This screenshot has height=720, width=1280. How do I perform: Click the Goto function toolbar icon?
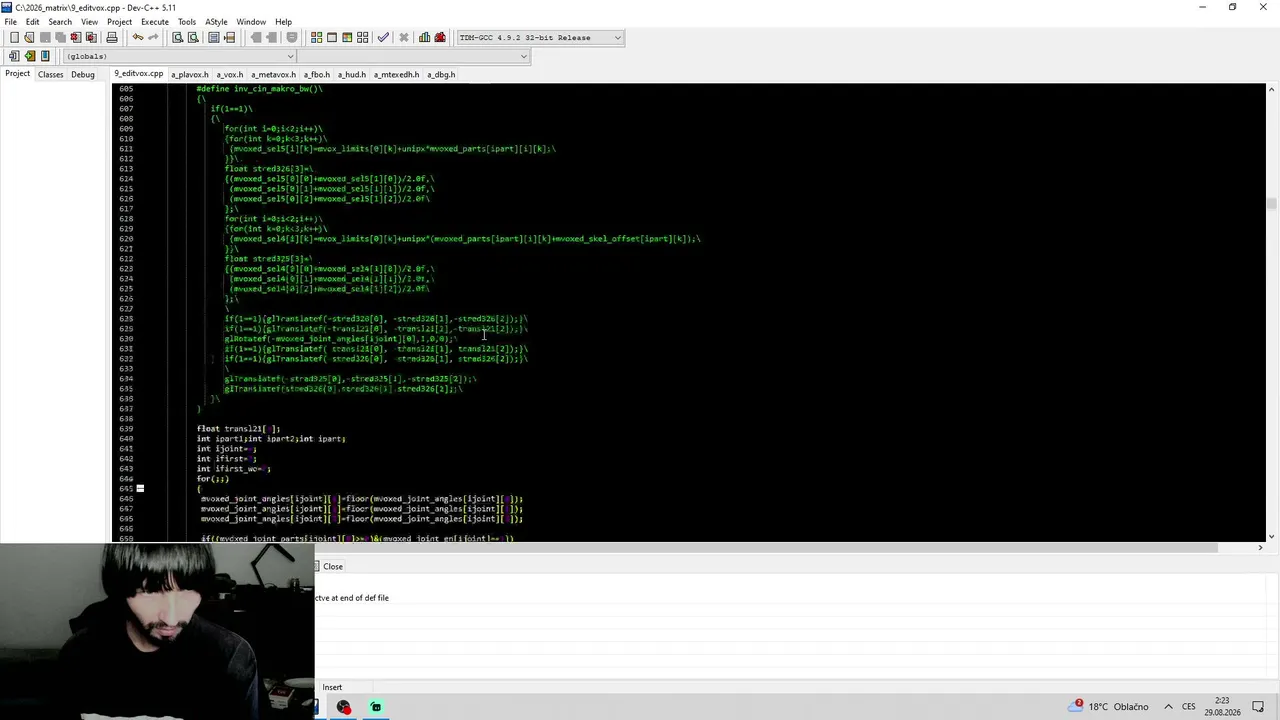(213, 37)
